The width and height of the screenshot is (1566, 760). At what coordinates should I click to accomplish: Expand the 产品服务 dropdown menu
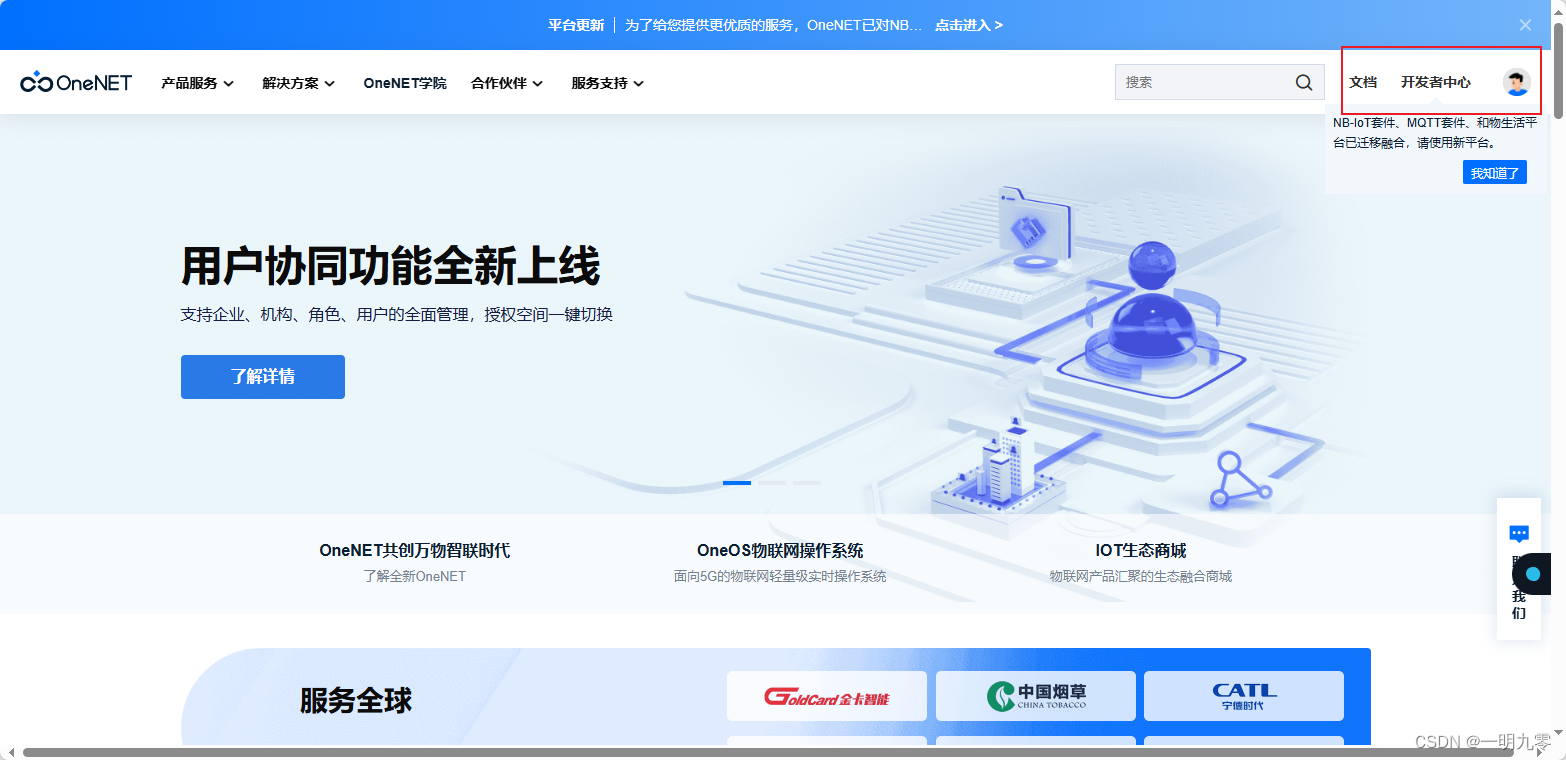198,83
